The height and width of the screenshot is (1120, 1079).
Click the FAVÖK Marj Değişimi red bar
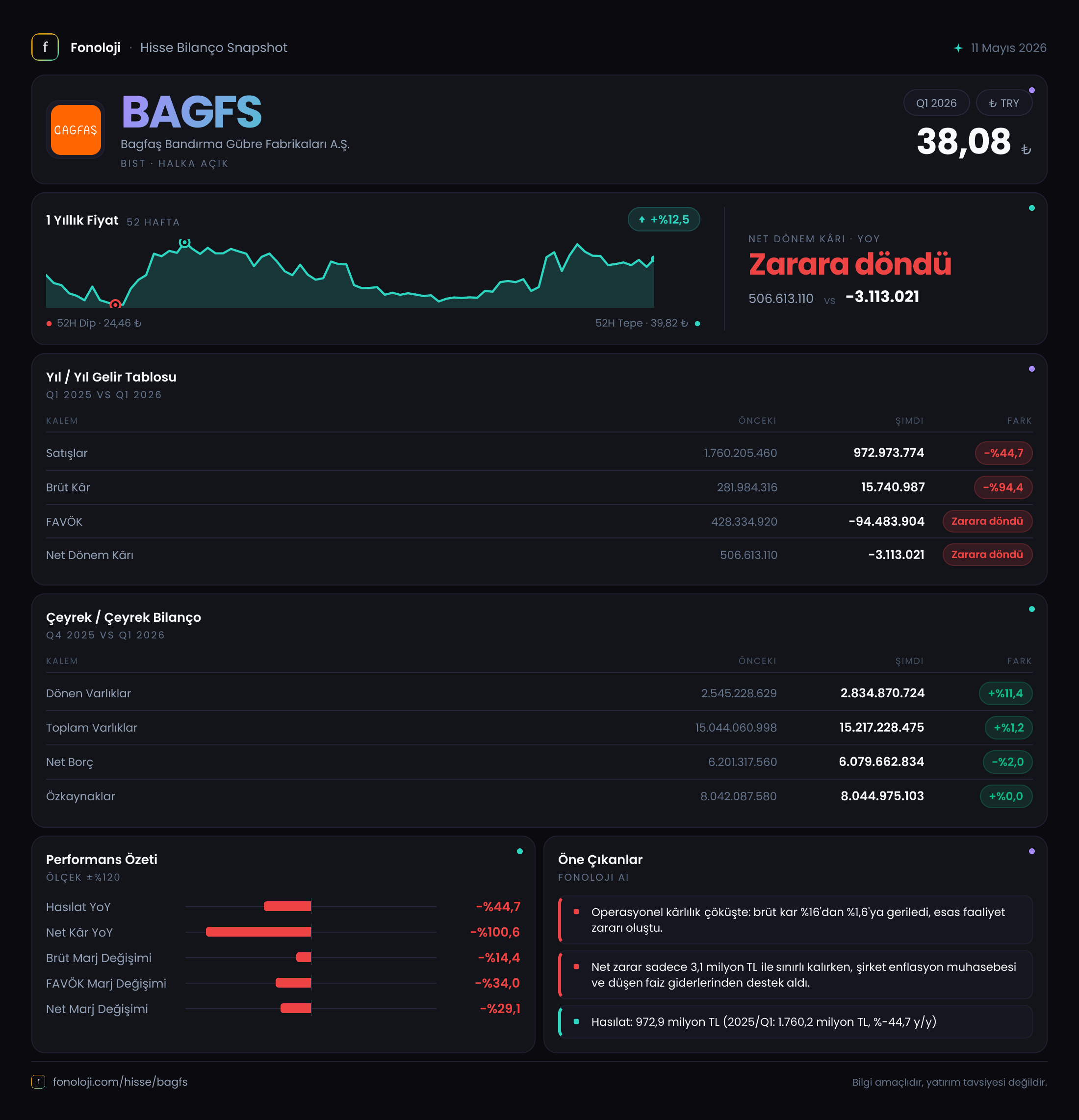point(293,983)
